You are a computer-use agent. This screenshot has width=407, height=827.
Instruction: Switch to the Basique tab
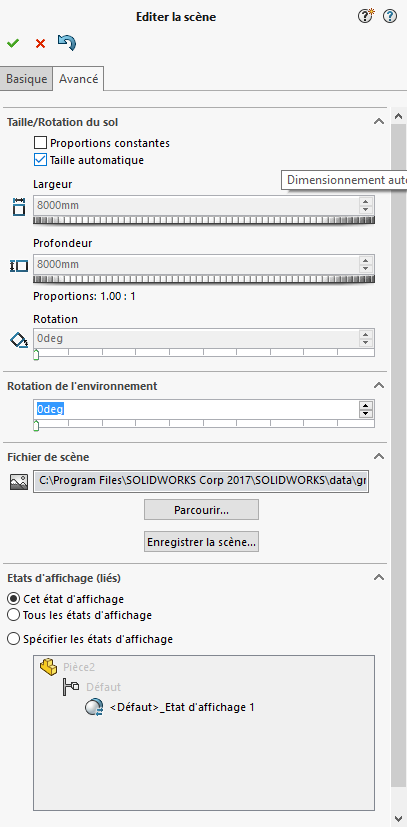(x=26, y=79)
